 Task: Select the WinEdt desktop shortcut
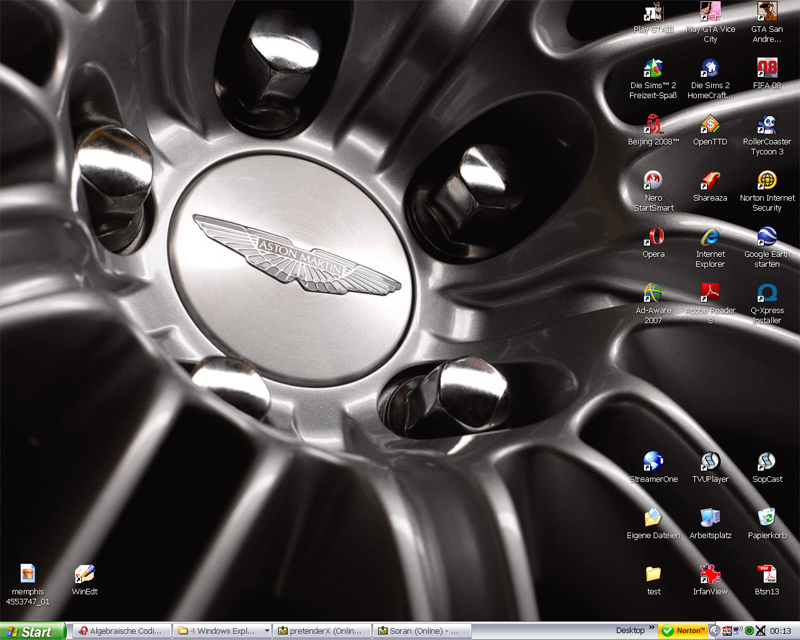[x=85, y=575]
